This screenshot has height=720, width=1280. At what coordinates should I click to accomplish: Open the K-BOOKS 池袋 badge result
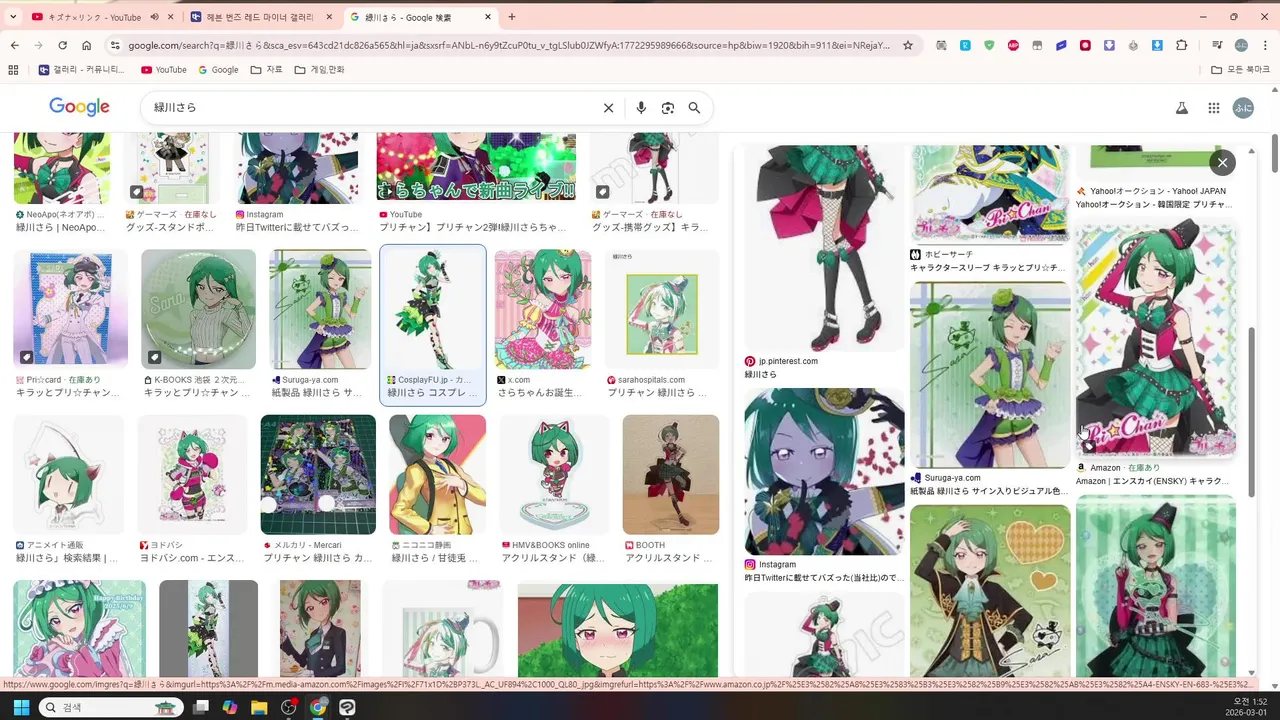coord(198,310)
